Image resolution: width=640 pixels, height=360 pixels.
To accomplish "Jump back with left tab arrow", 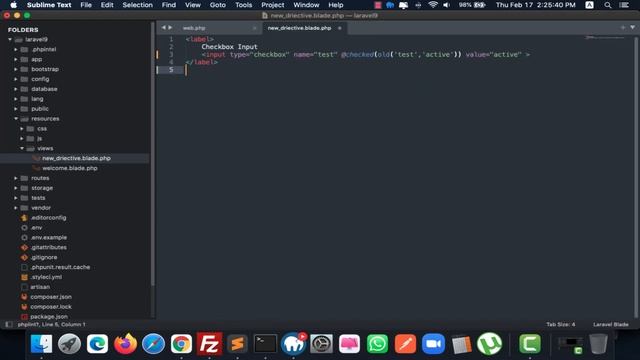I will (x=163, y=28).
